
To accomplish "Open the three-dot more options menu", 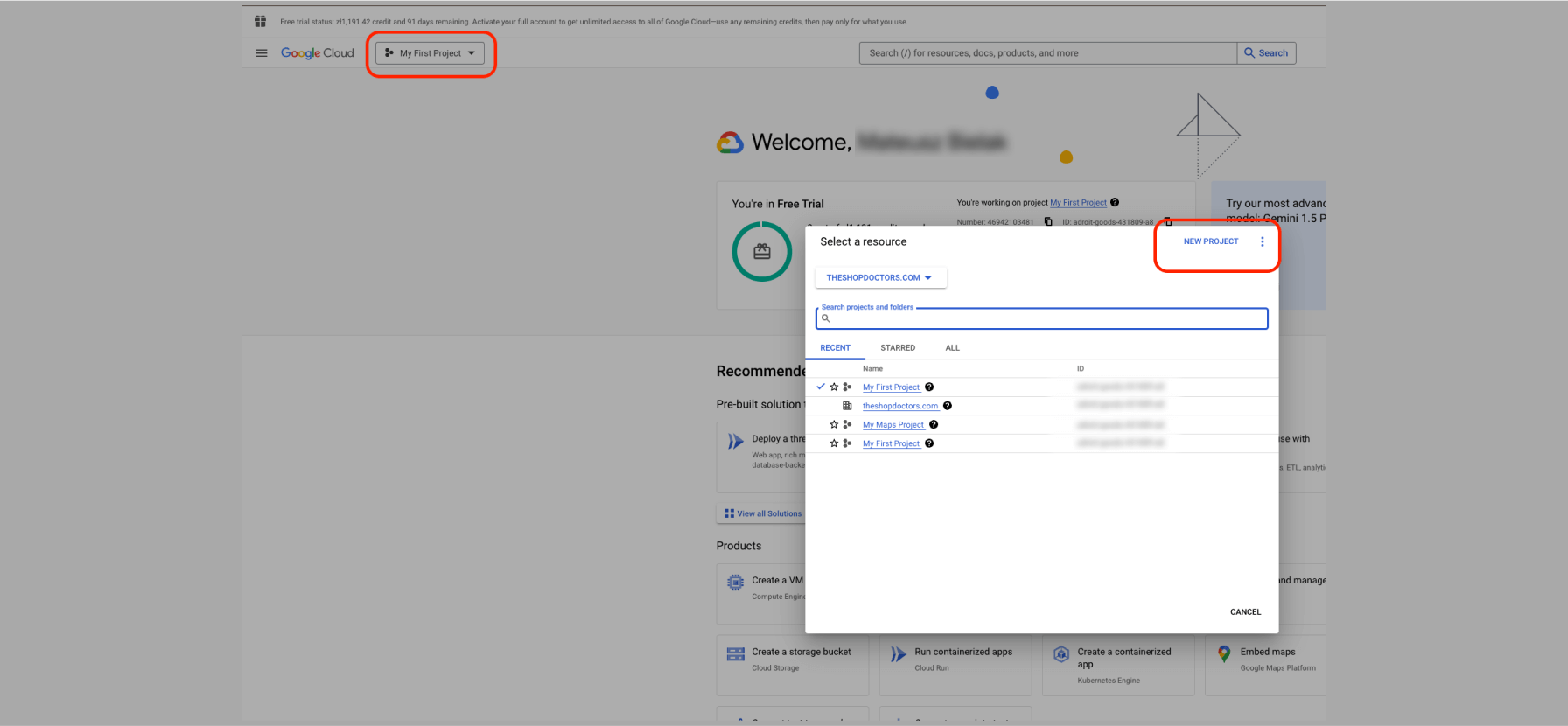I will pos(1262,241).
